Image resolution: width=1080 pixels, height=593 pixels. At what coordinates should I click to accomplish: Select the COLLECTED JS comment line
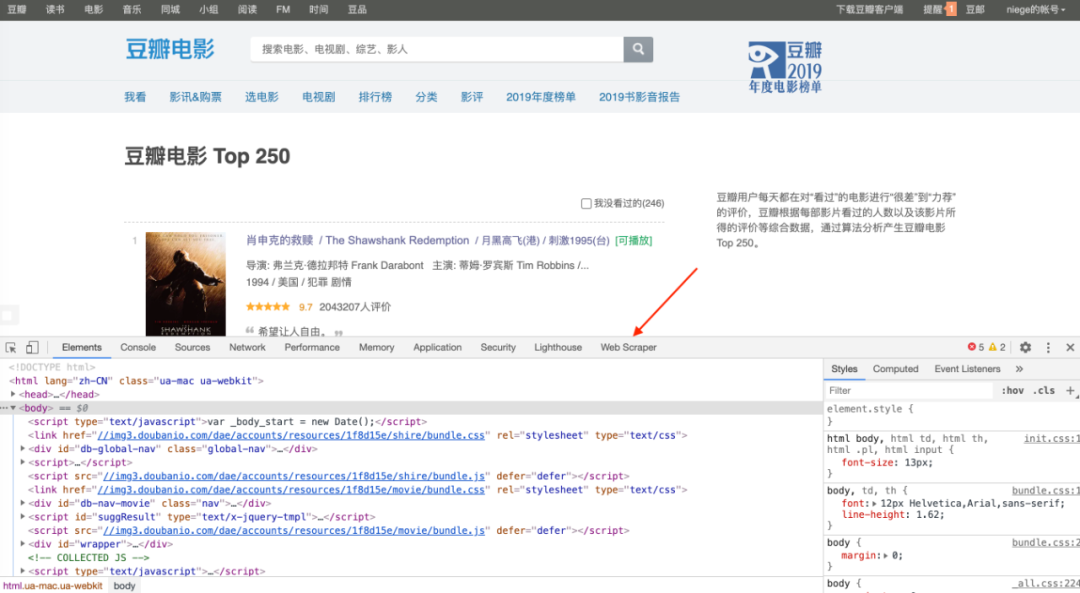(x=88, y=557)
